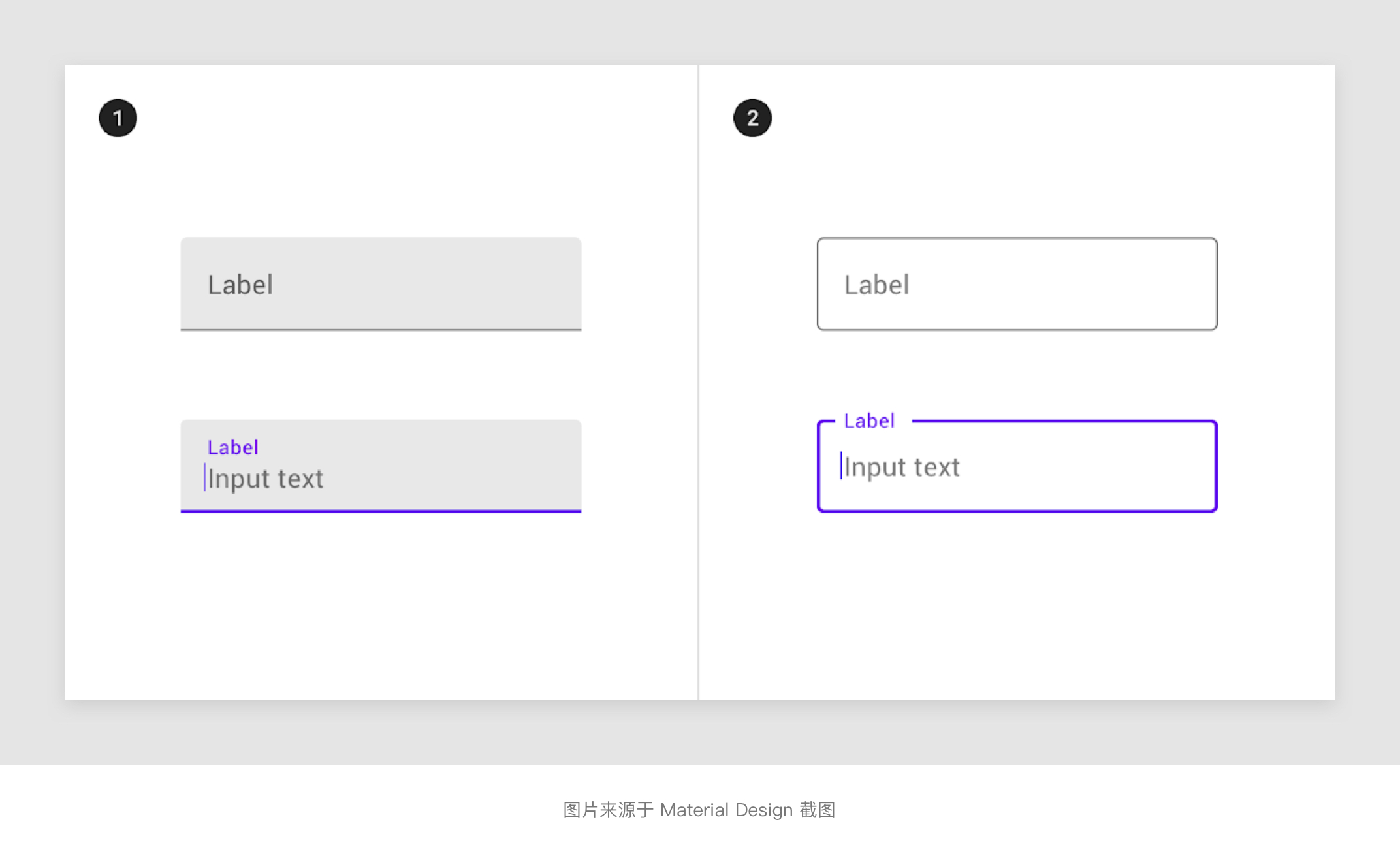Viewport: 1400px width, 841px height.
Task: Click the black number 2 badge
Action: (752, 118)
